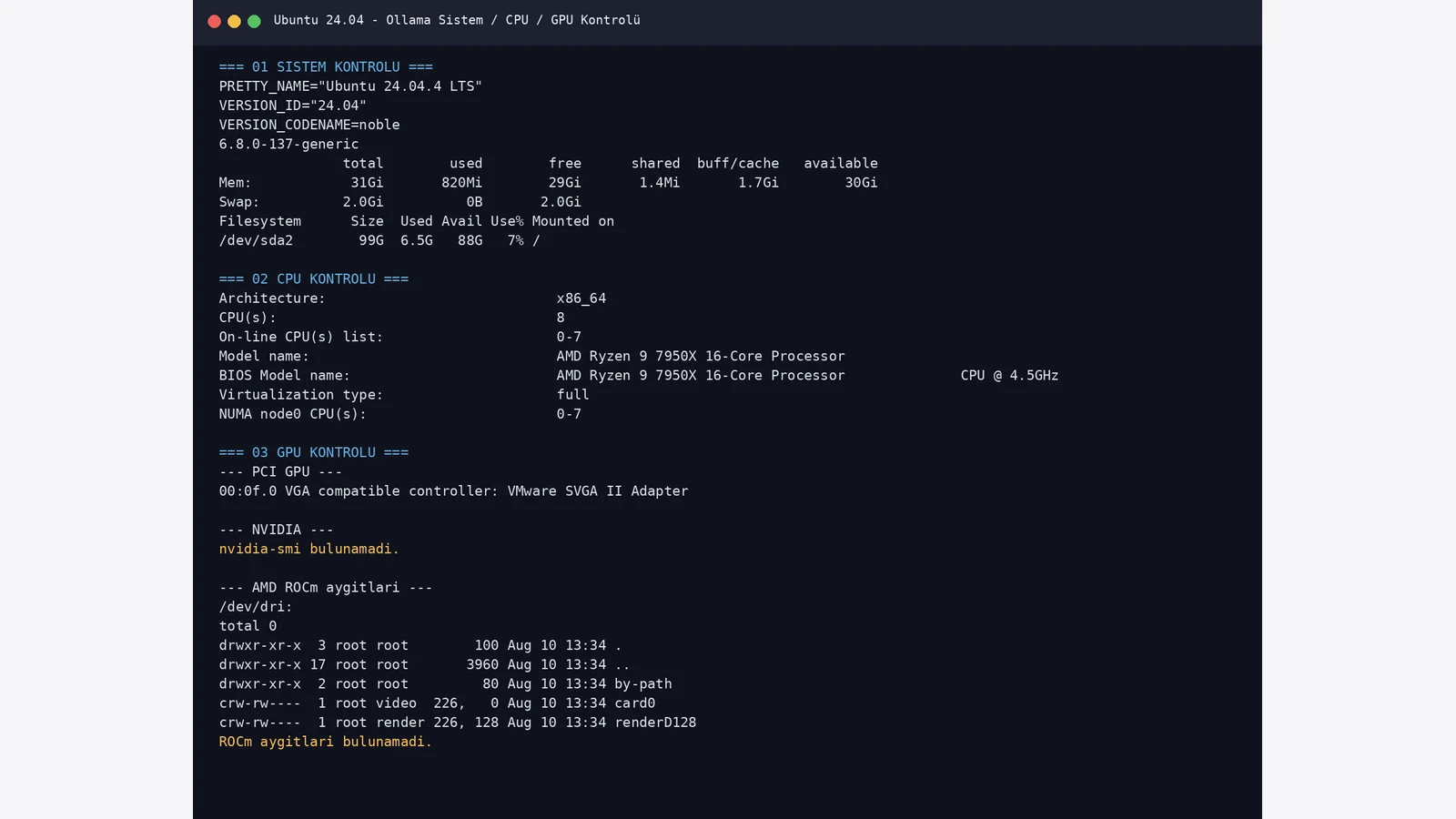
Task: Select the '=== 03 GPU KONTROLU ===' heading
Action: 314,452
